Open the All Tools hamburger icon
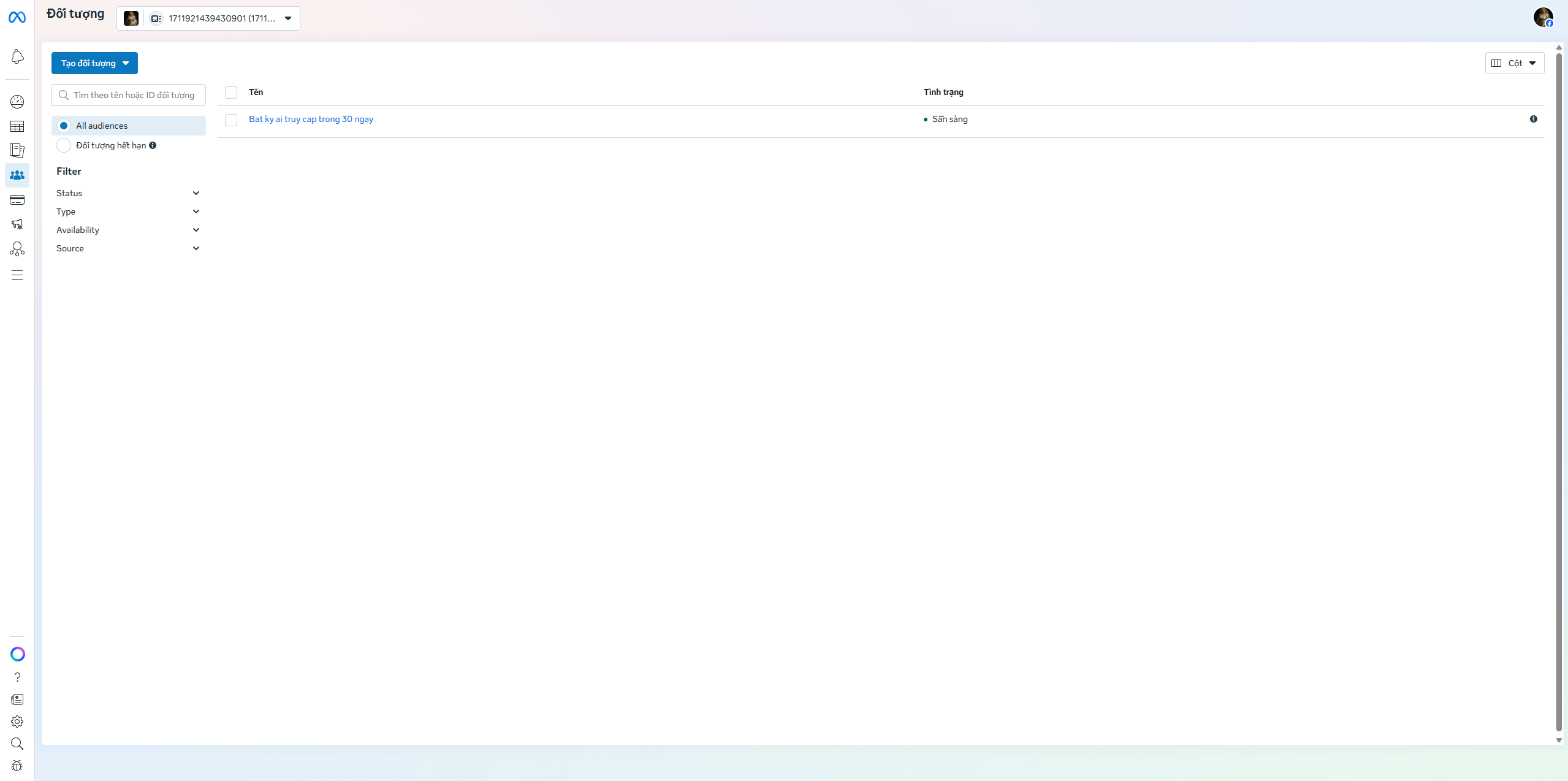The height and width of the screenshot is (781, 1568). point(18,274)
